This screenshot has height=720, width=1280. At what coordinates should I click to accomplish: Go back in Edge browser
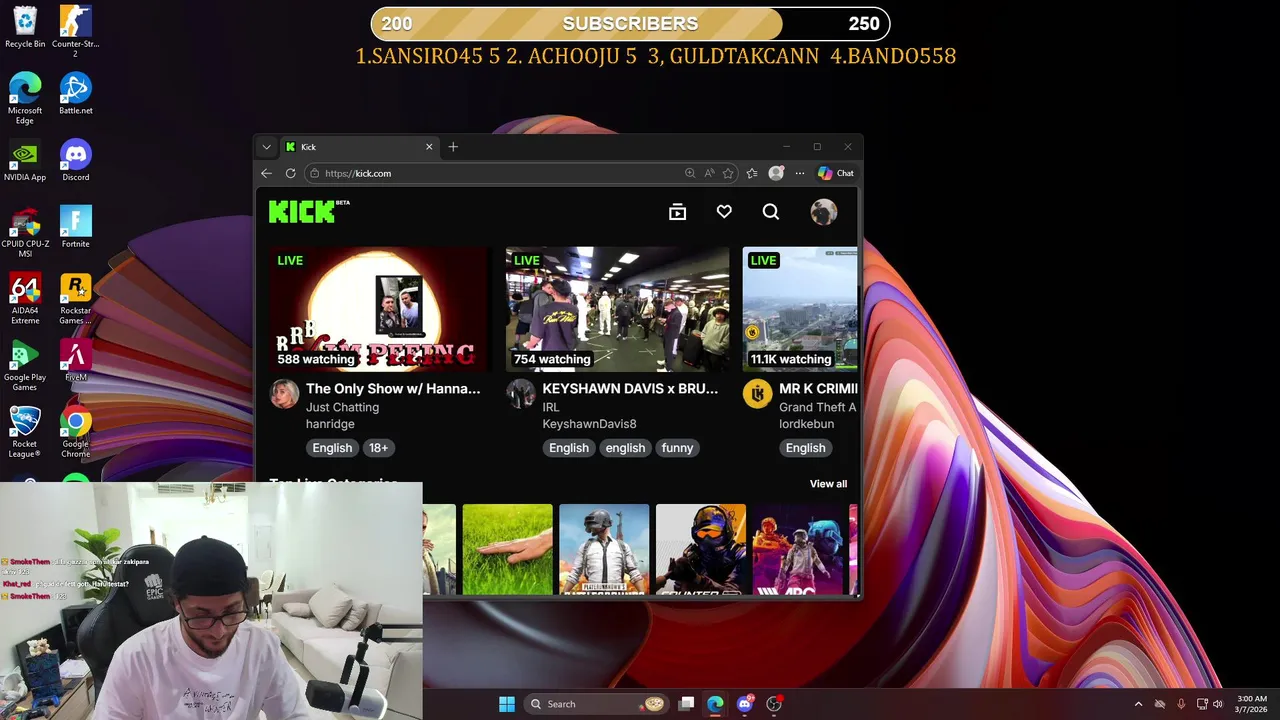266,173
